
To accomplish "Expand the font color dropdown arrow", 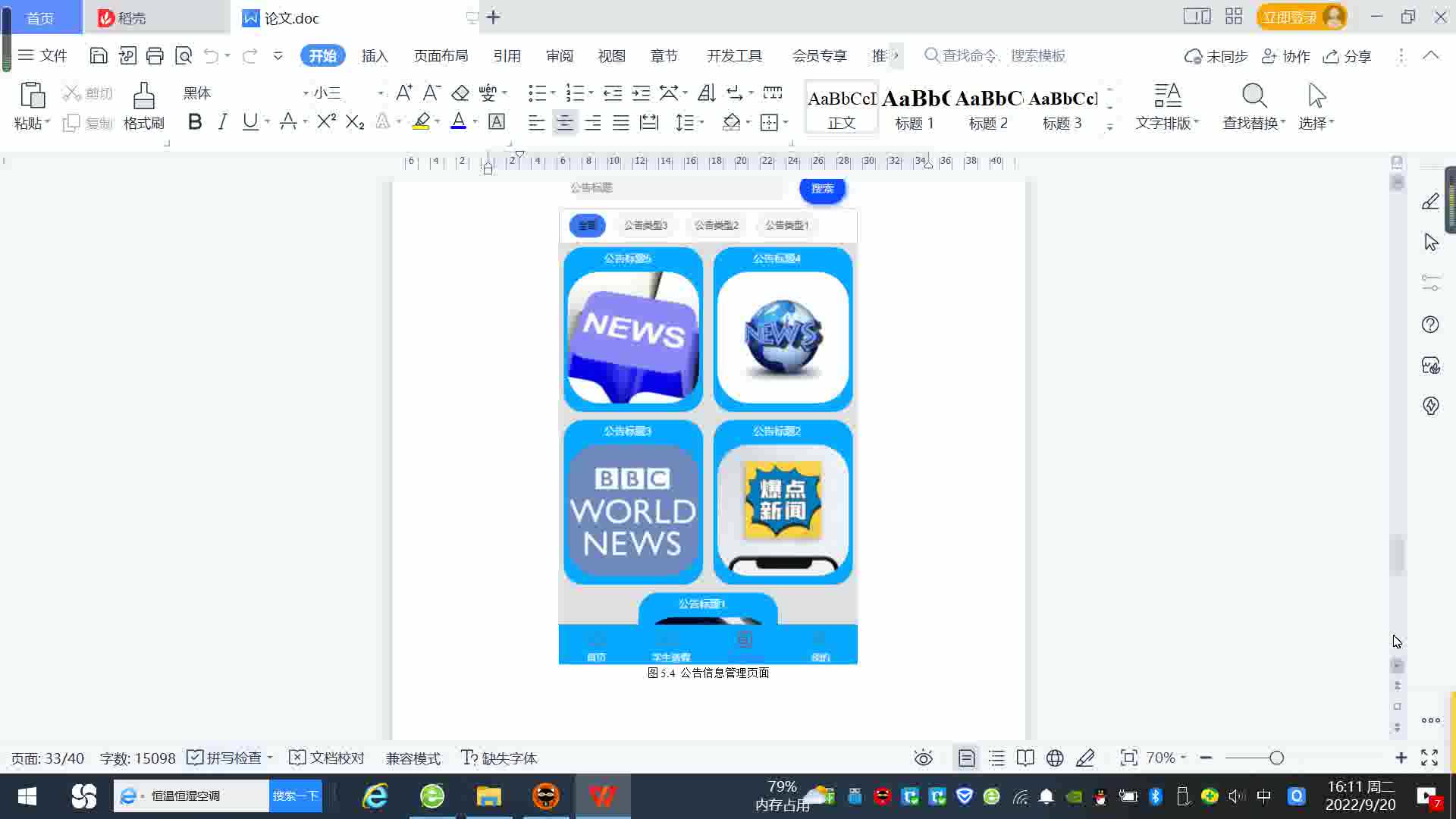I will coord(475,122).
